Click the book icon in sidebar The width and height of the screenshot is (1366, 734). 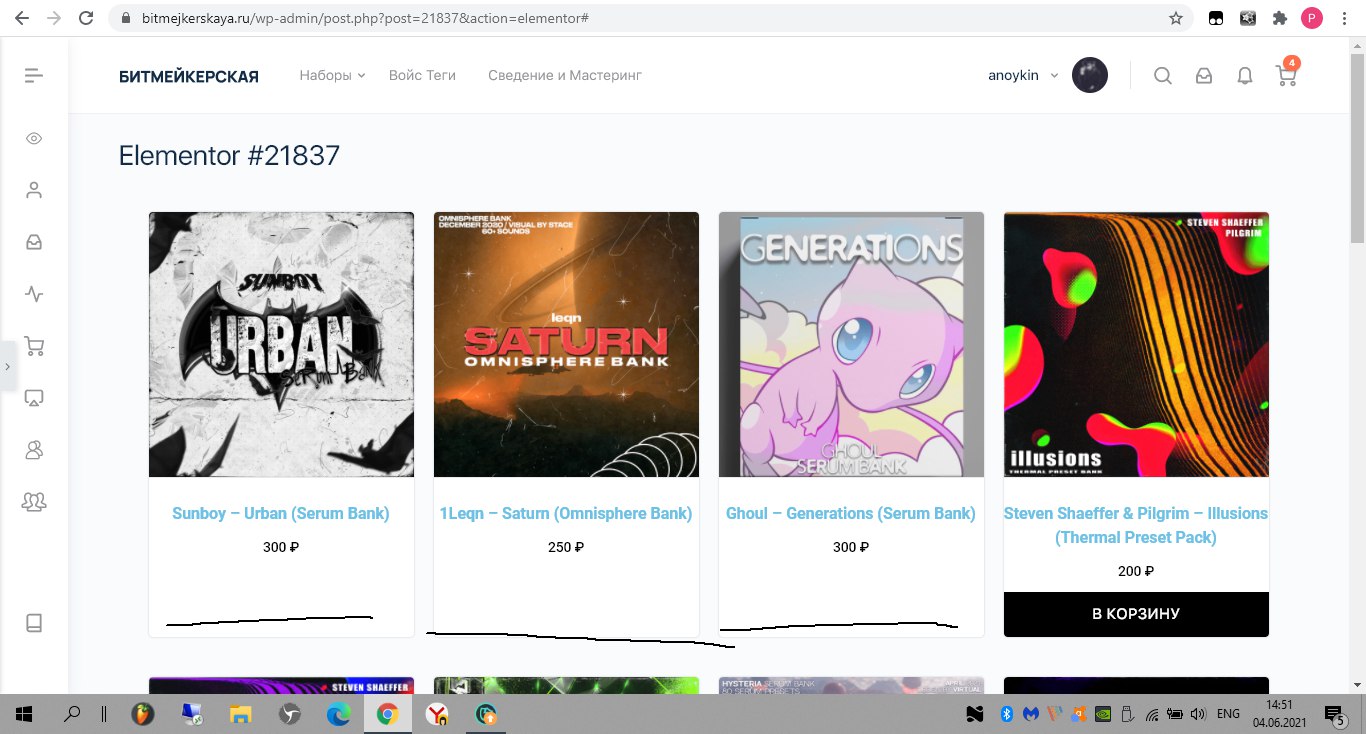[x=34, y=623]
